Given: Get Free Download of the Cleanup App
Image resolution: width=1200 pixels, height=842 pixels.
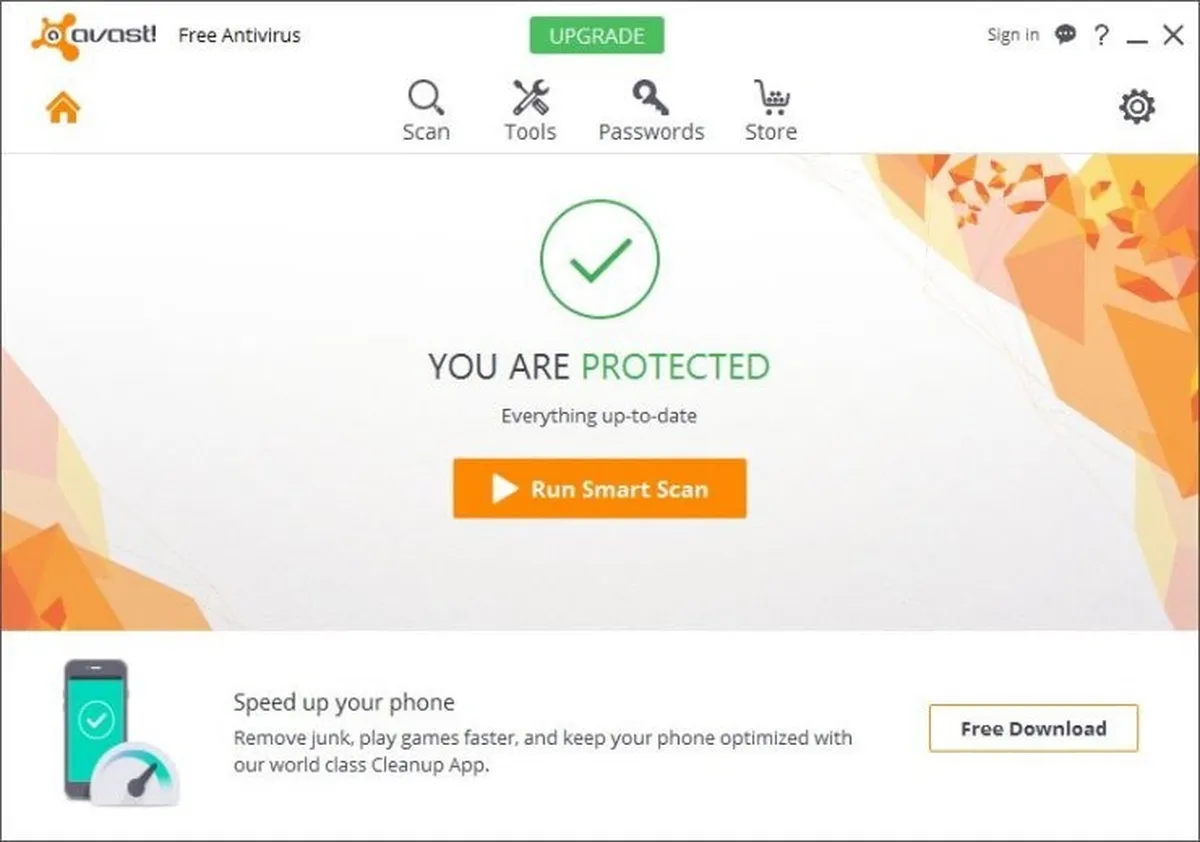Looking at the screenshot, I should 1033,729.
